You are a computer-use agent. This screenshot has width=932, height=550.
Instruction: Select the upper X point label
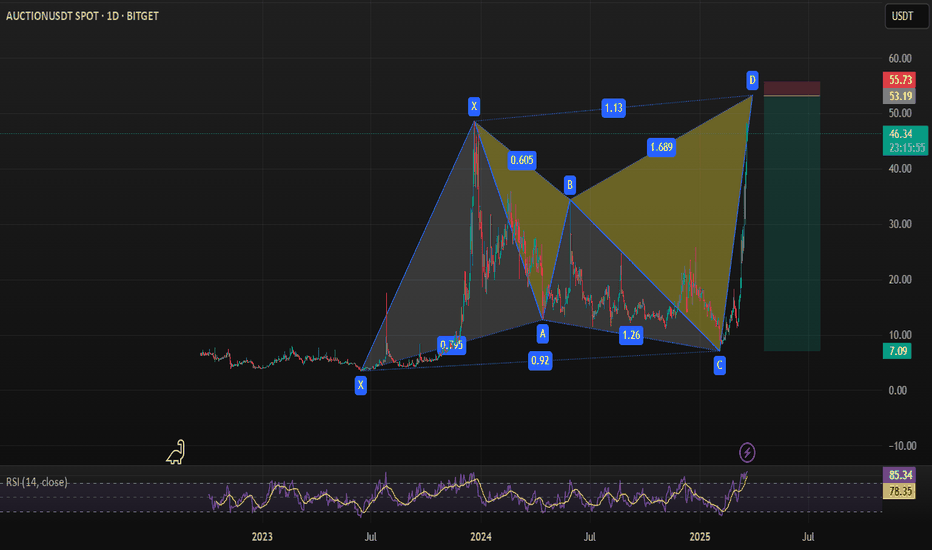click(474, 107)
